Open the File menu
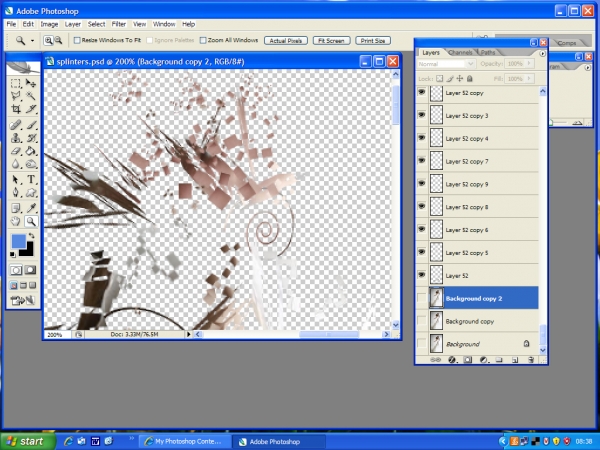 [x=11, y=24]
